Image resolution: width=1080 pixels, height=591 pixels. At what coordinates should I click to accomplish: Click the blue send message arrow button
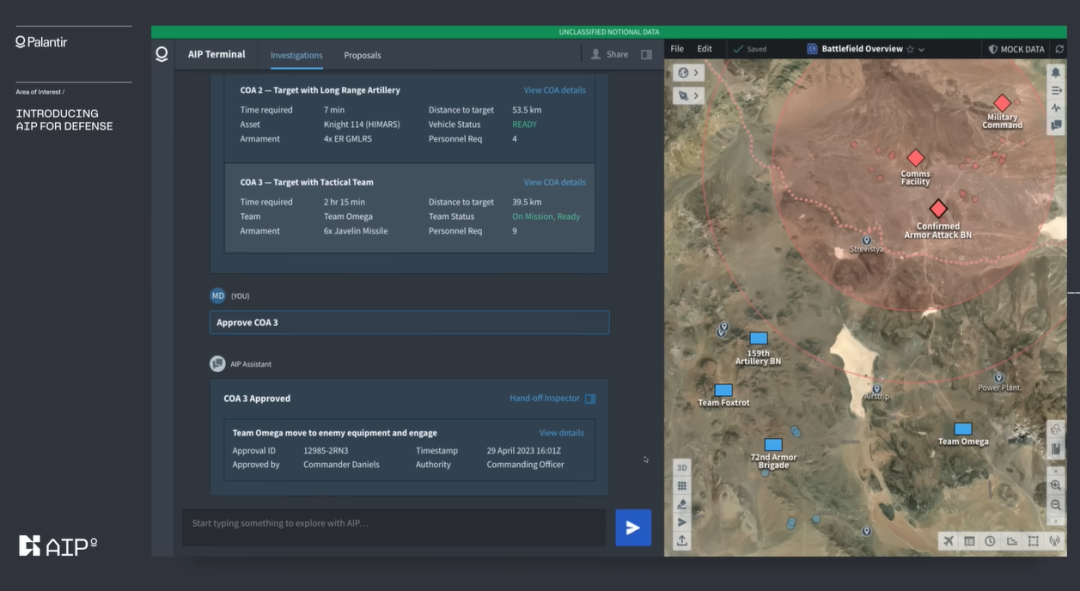coord(633,527)
